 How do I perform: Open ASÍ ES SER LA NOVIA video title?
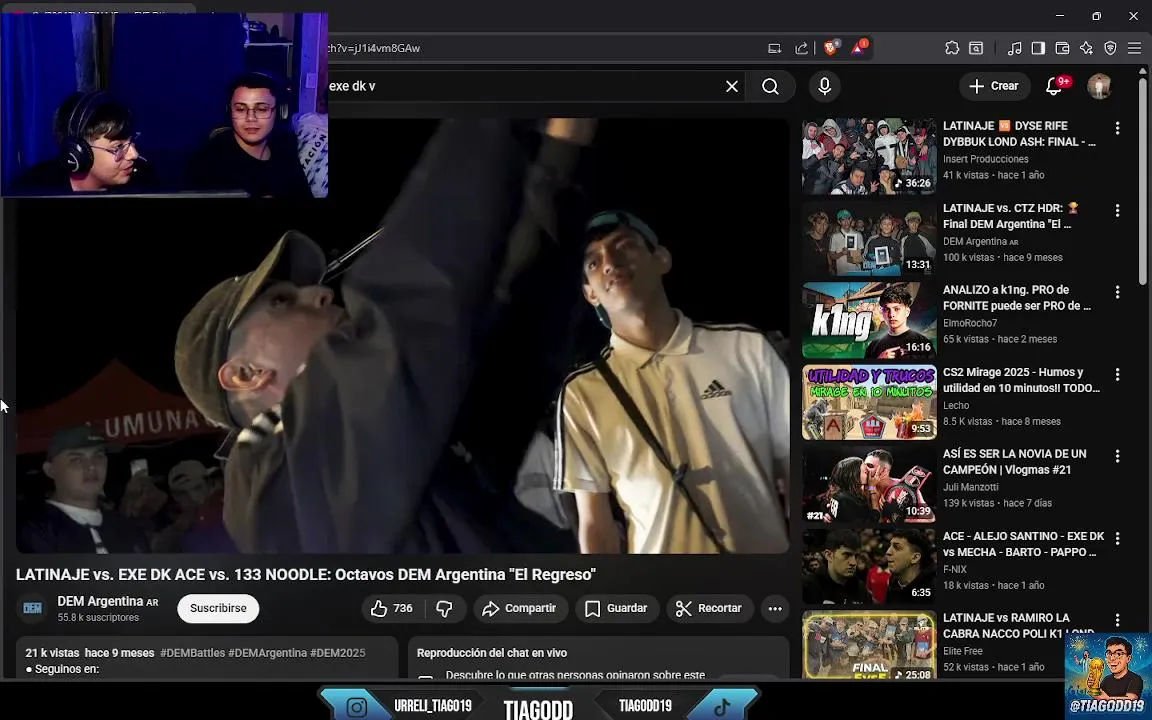pos(1015,461)
